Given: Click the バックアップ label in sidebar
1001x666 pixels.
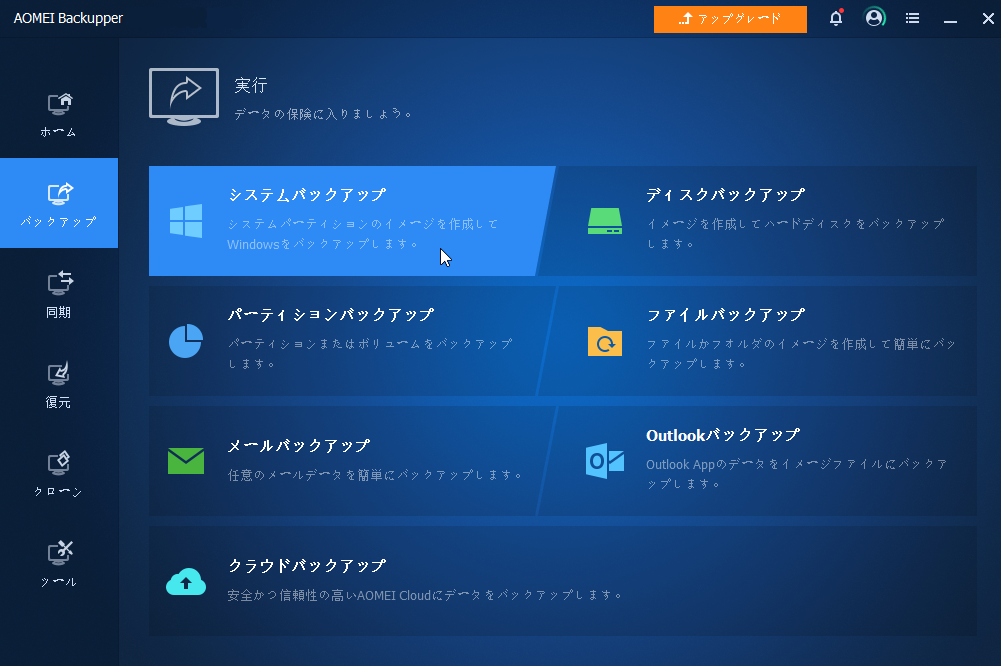Looking at the screenshot, I should coord(58,222).
